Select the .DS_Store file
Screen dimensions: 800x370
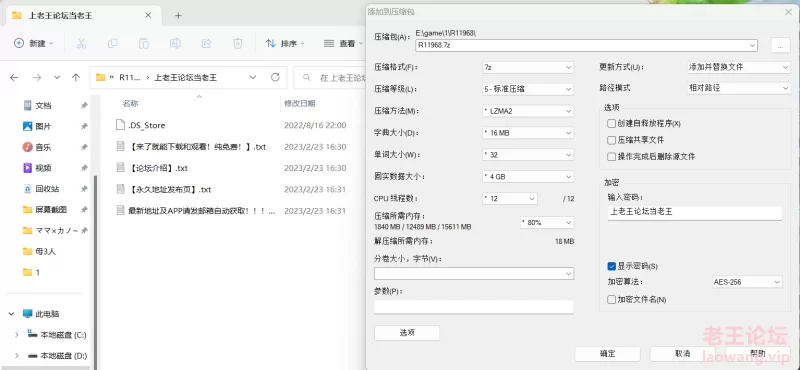(146, 125)
